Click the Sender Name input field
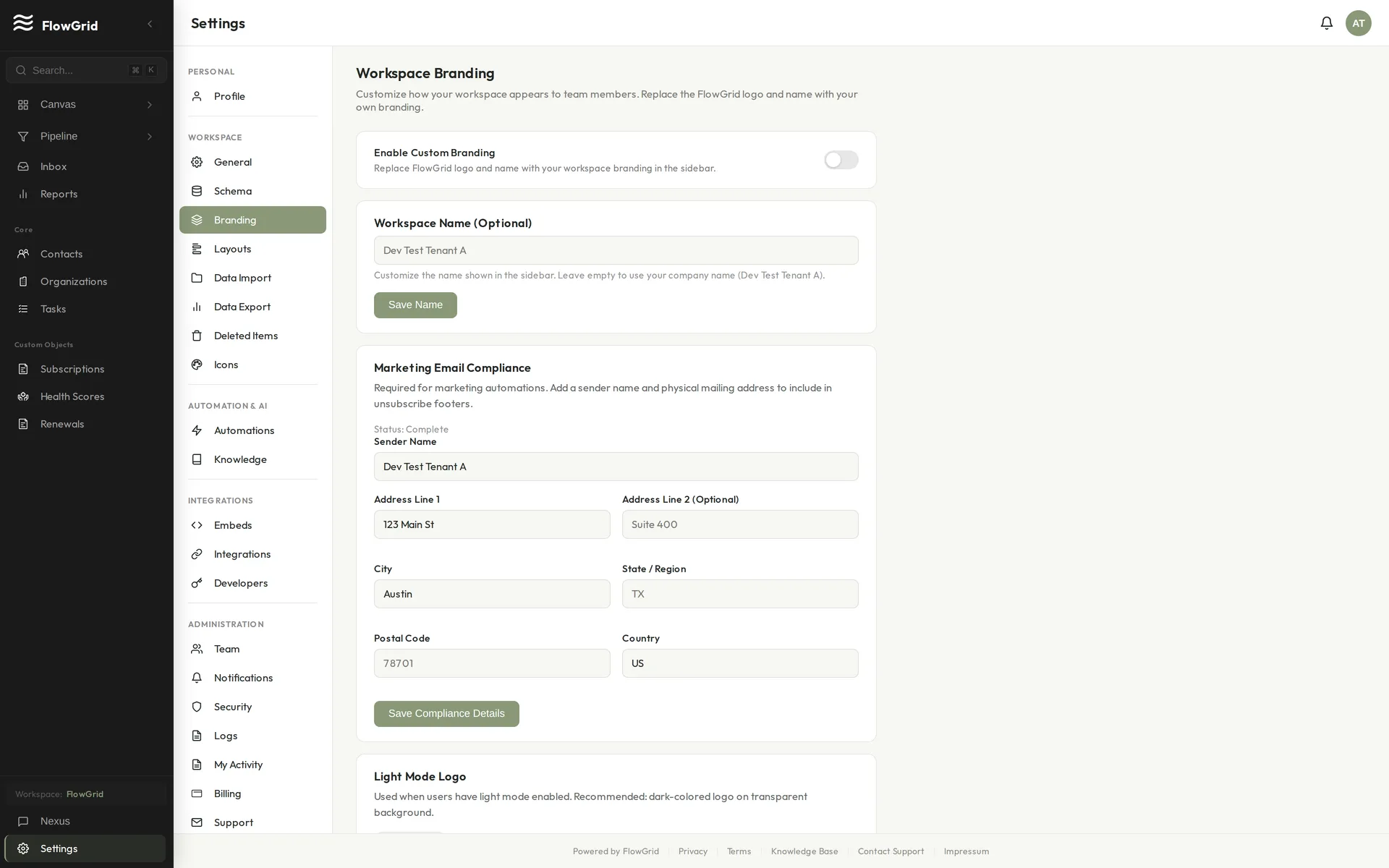Image resolution: width=1389 pixels, height=868 pixels. [616, 467]
